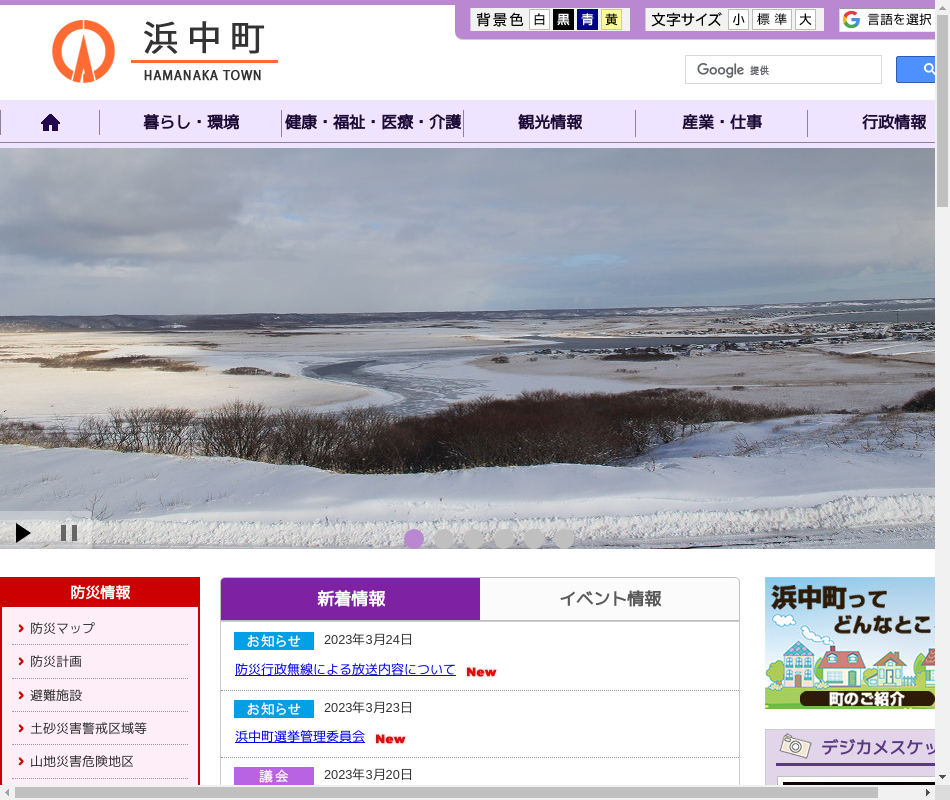Open the 防災マップ link in sidebar

(62, 628)
